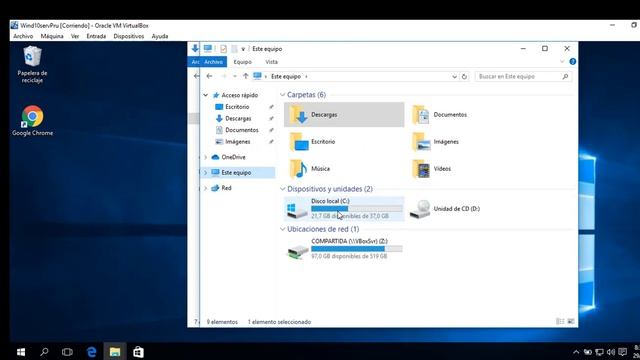Select Escritorio in quick access list
Image resolution: width=640 pixels, height=360 pixels.
click(x=237, y=107)
